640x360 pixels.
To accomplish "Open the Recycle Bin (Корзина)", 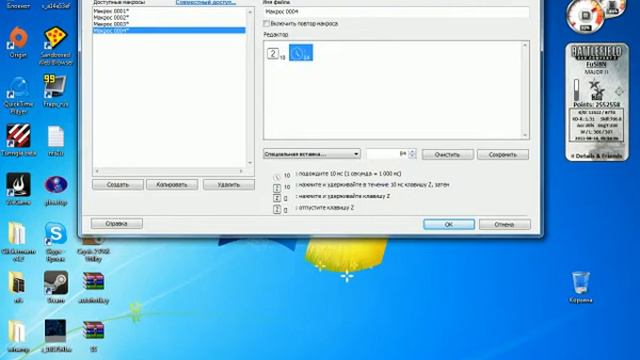I will point(580,287).
